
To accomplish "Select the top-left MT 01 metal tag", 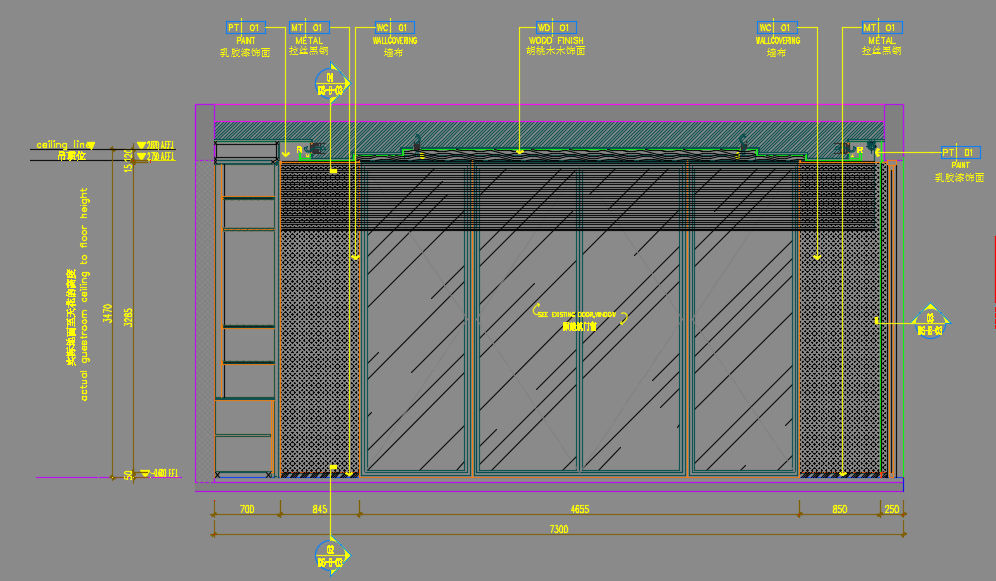I will [308, 27].
